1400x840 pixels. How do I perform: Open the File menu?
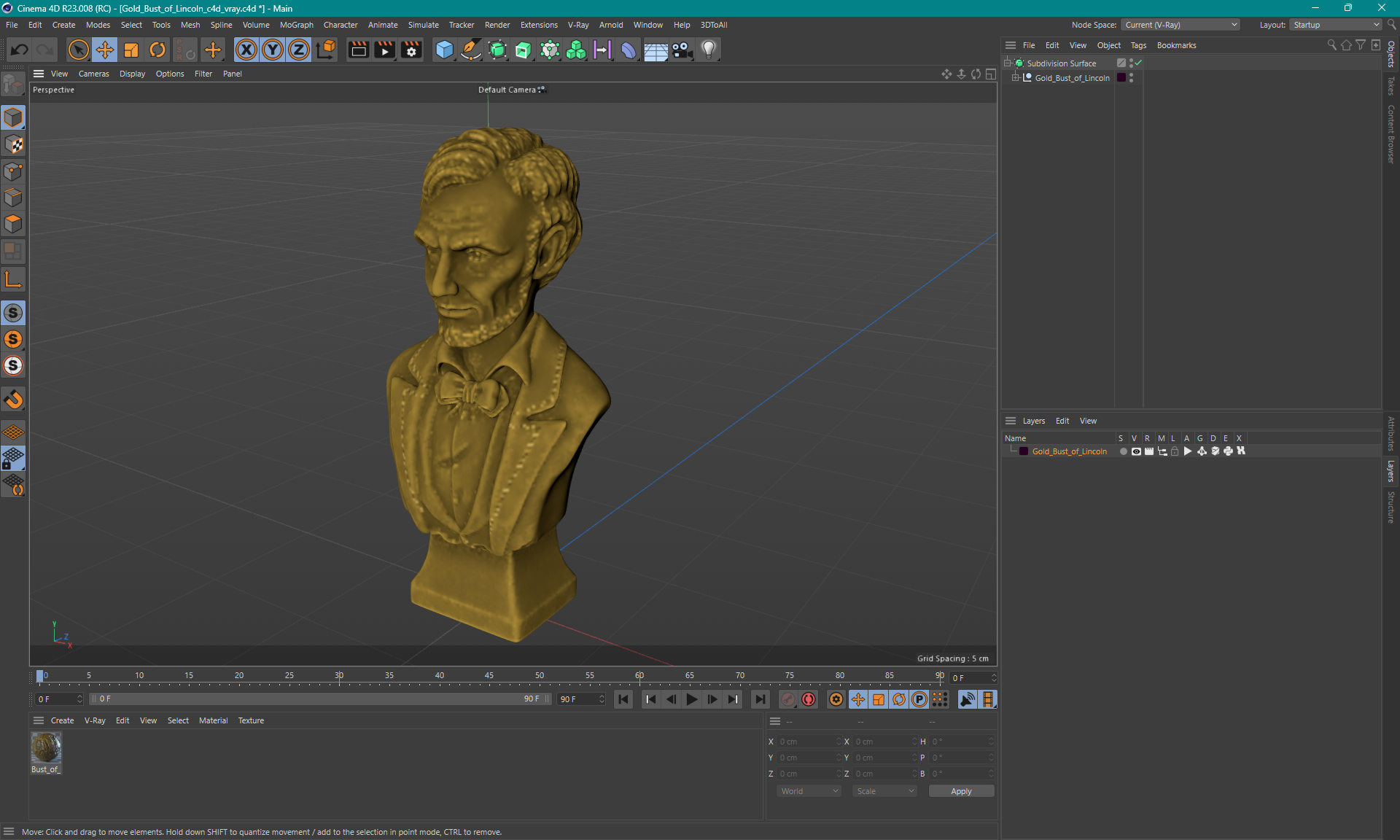pos(12,25)
